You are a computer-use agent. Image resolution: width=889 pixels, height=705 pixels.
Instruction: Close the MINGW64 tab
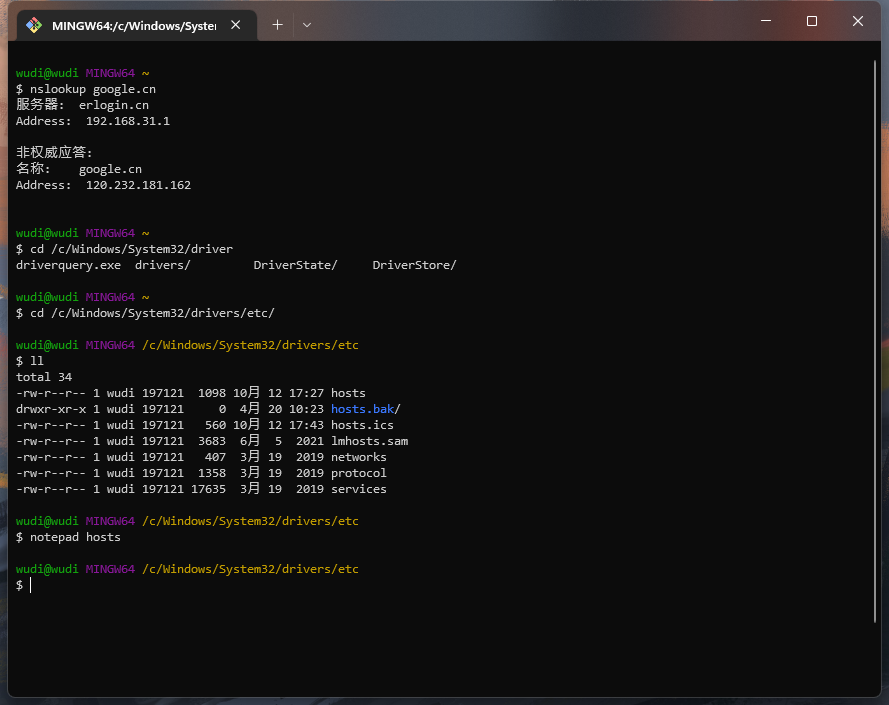tap(236, 25)
